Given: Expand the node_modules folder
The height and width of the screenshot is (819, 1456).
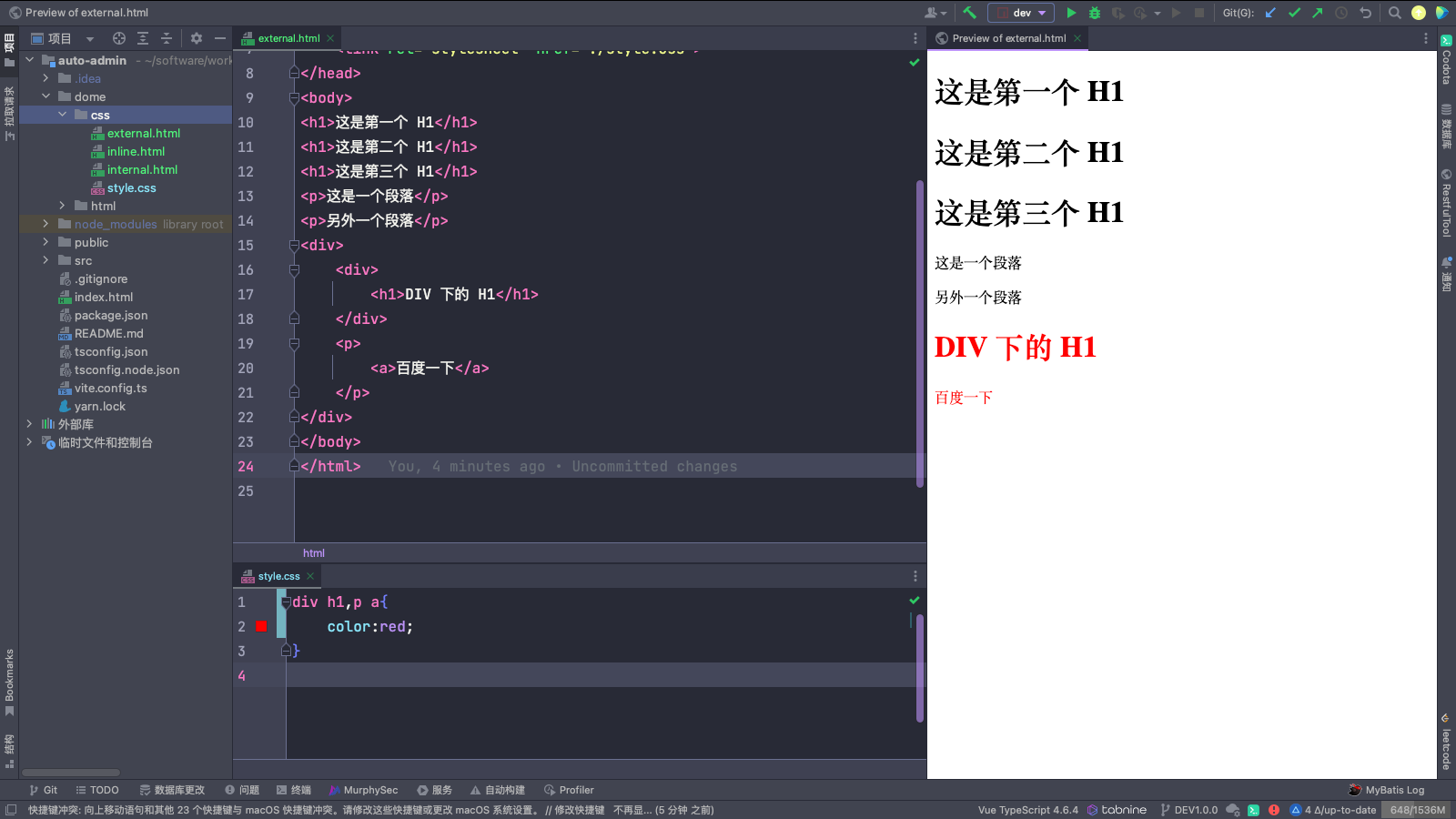Looking at the screenshot, I should [x=45, y=224].
